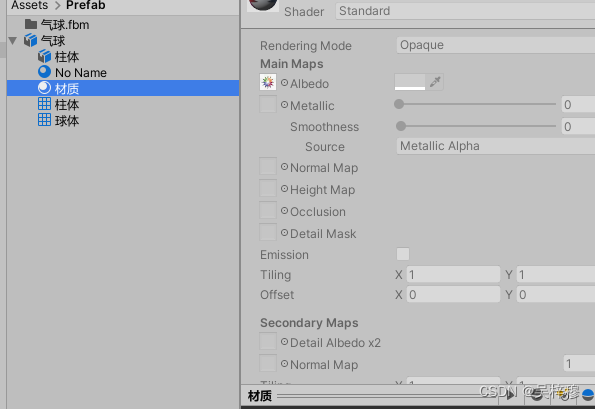Image resolution: width=595 pixels, height=409 pixels.
Task: Click the No Name material icon
Action: 44,72
